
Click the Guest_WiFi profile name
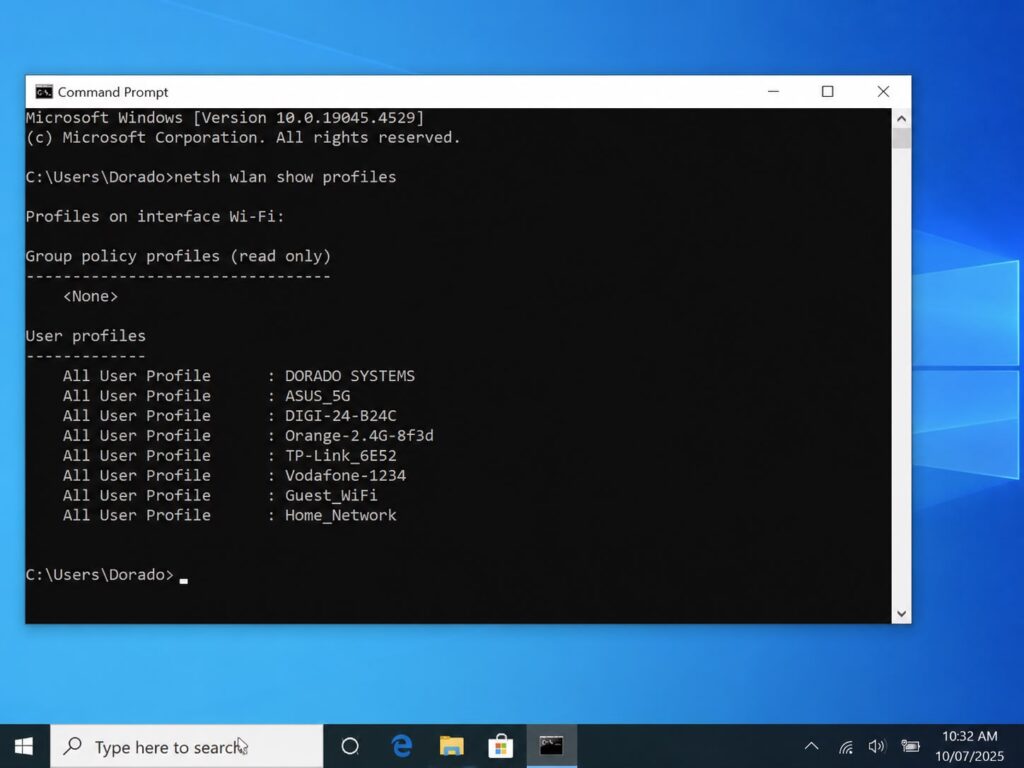(x=331, y=496)
